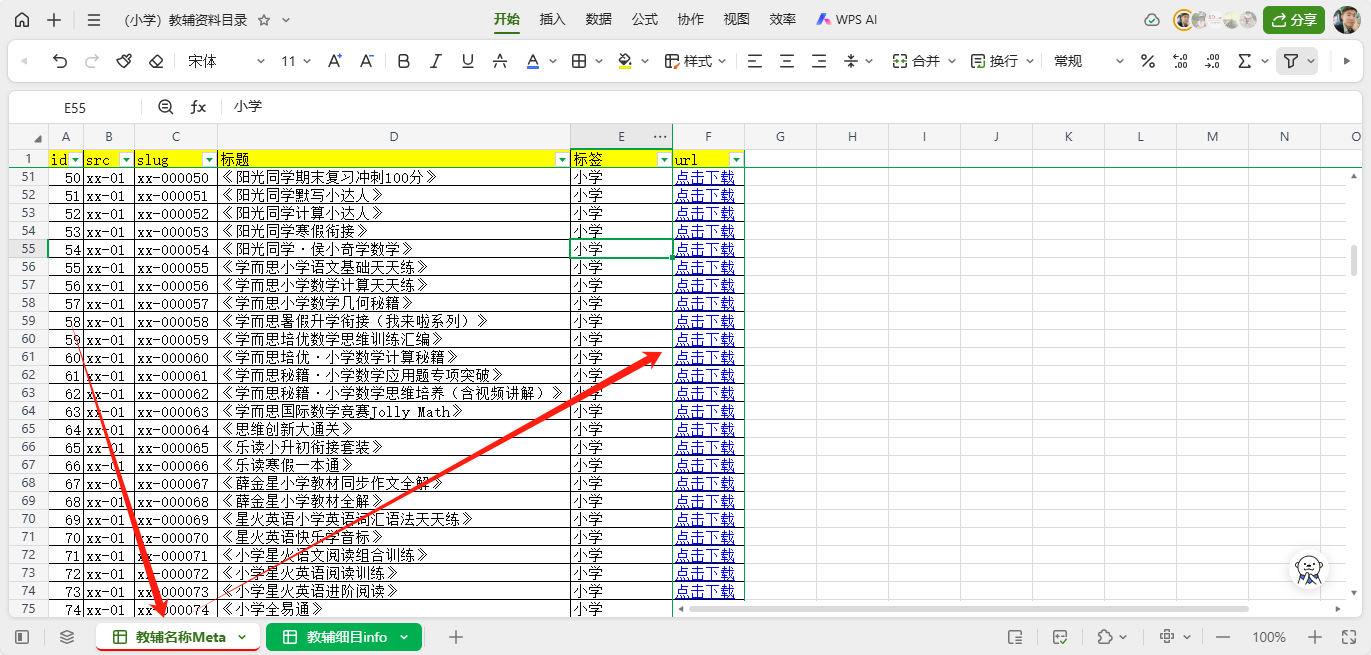Undo the last action
The image size is (1371, 655).
tap(60, 61)
